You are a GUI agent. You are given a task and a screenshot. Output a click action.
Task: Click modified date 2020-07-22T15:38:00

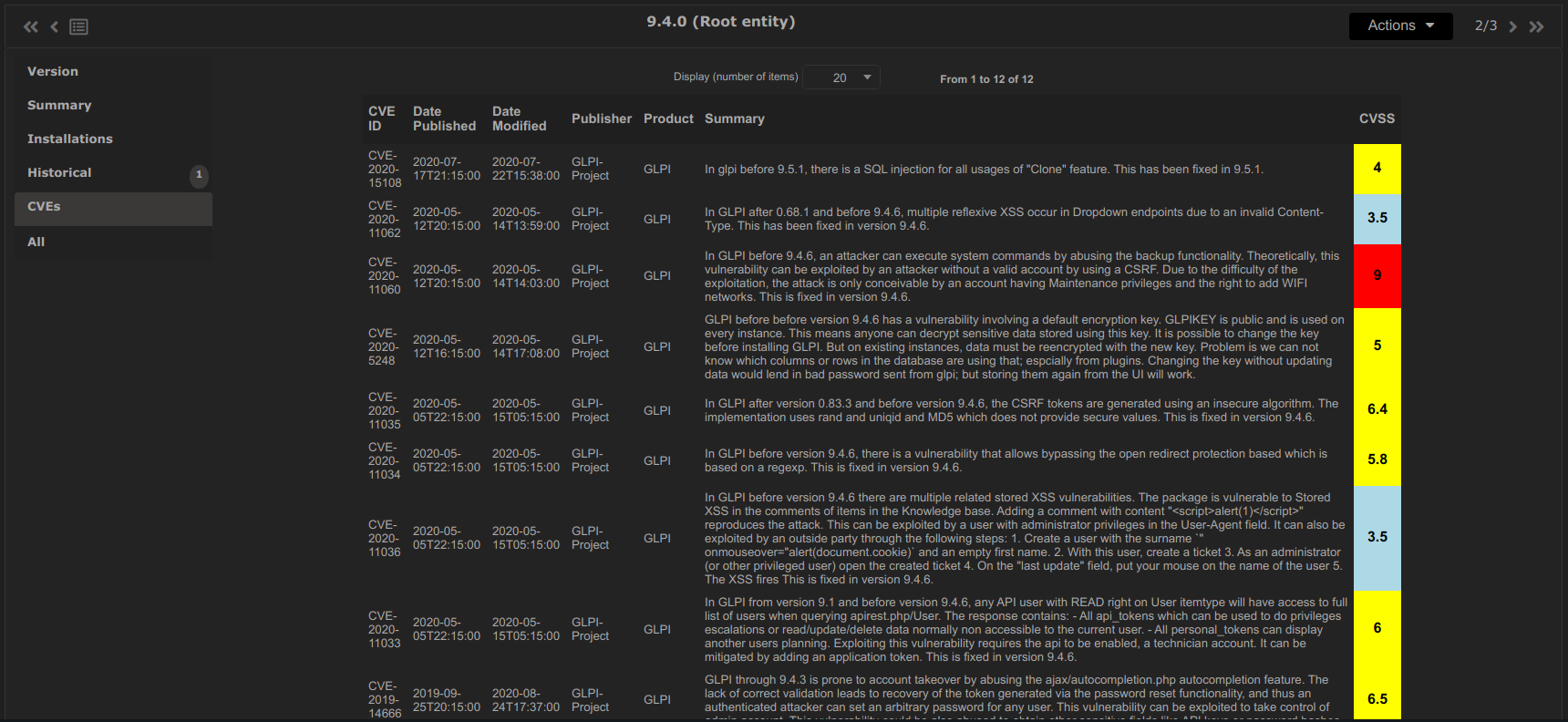(x=526, y=169)
